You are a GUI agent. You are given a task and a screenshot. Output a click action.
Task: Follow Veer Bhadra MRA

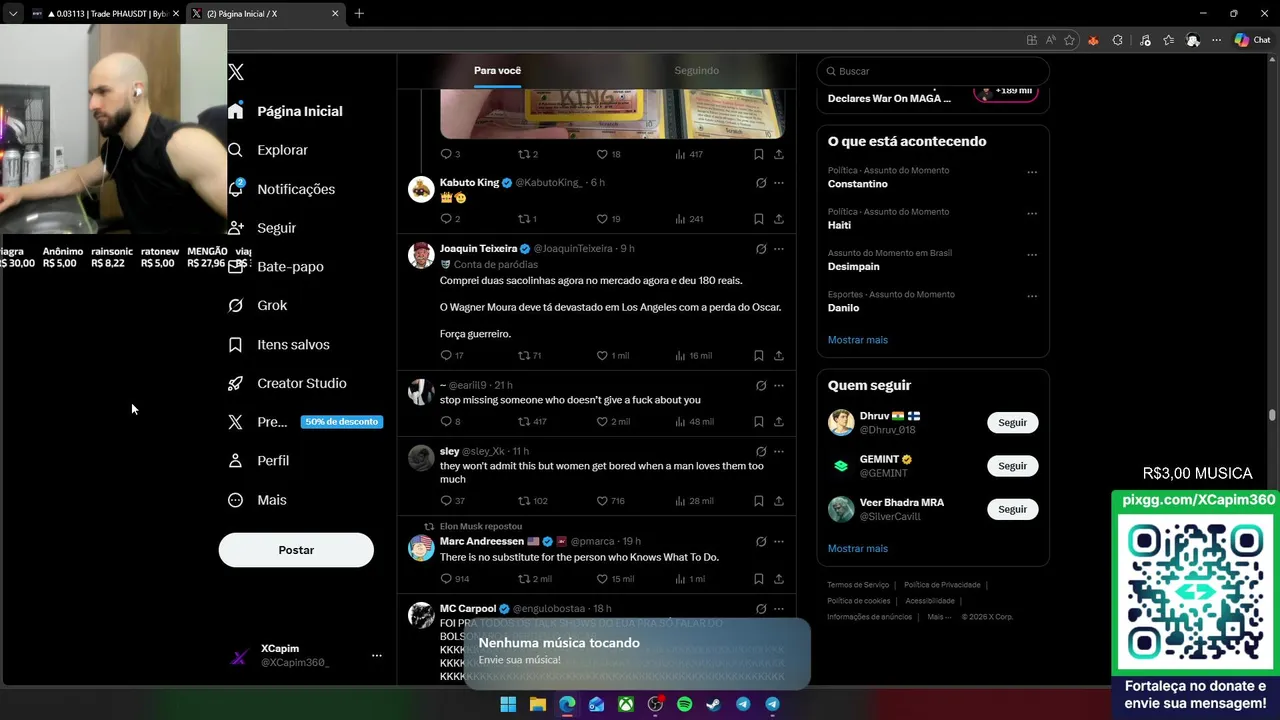1012,509
